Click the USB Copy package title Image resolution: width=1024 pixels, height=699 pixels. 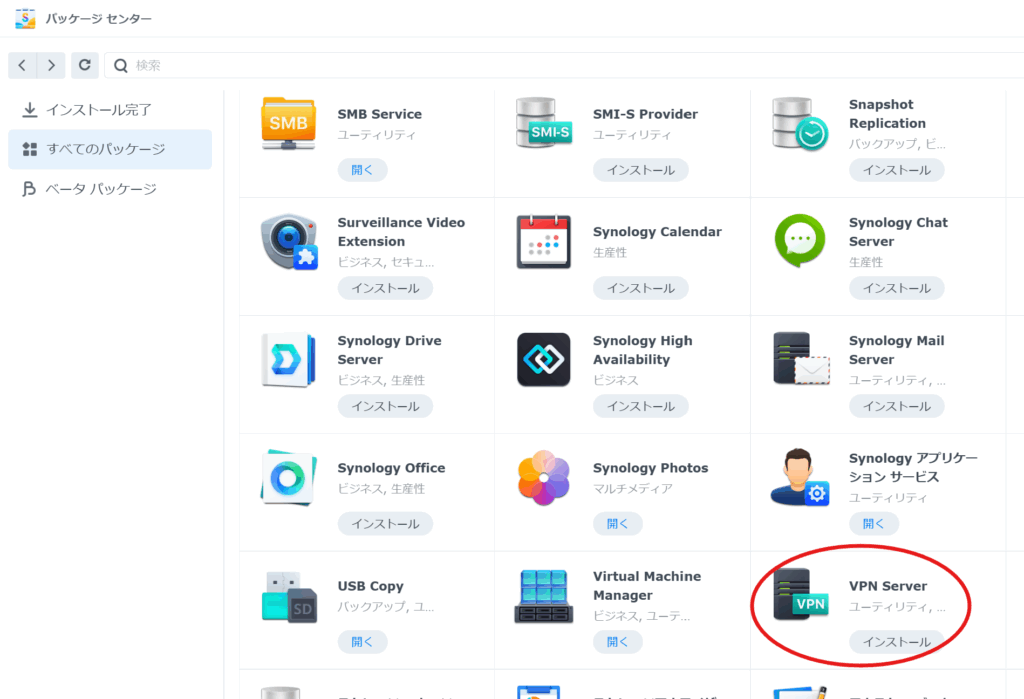coord(370,586)
